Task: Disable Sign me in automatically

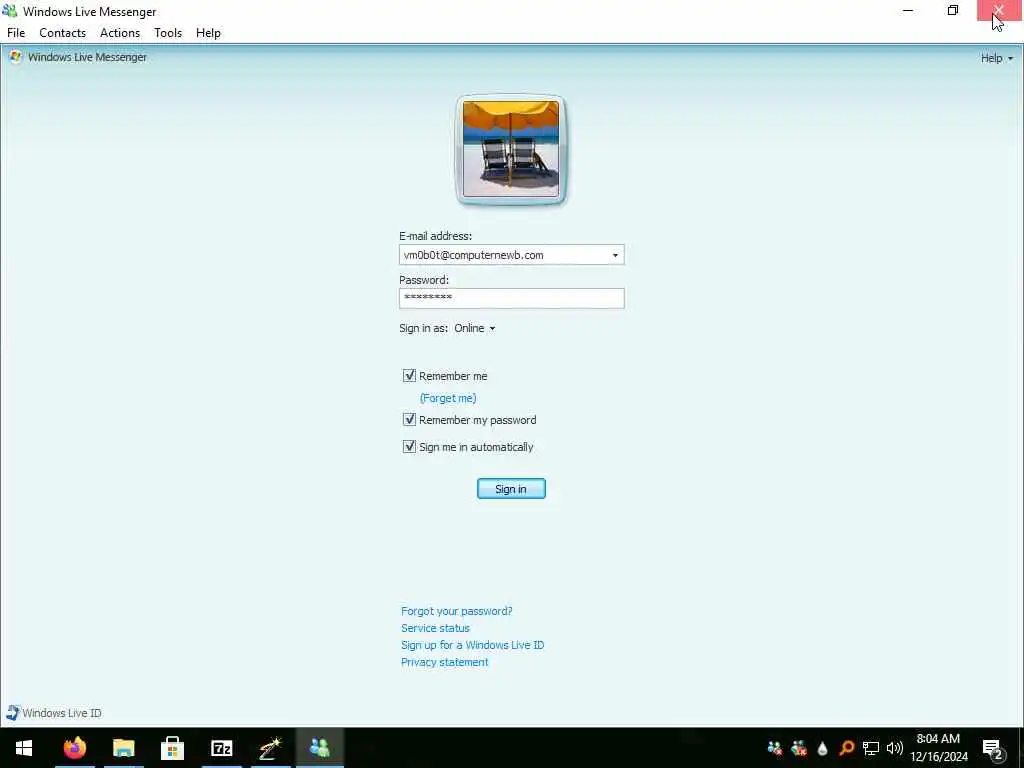Action: pyautogui.click(x=409, y=447)
